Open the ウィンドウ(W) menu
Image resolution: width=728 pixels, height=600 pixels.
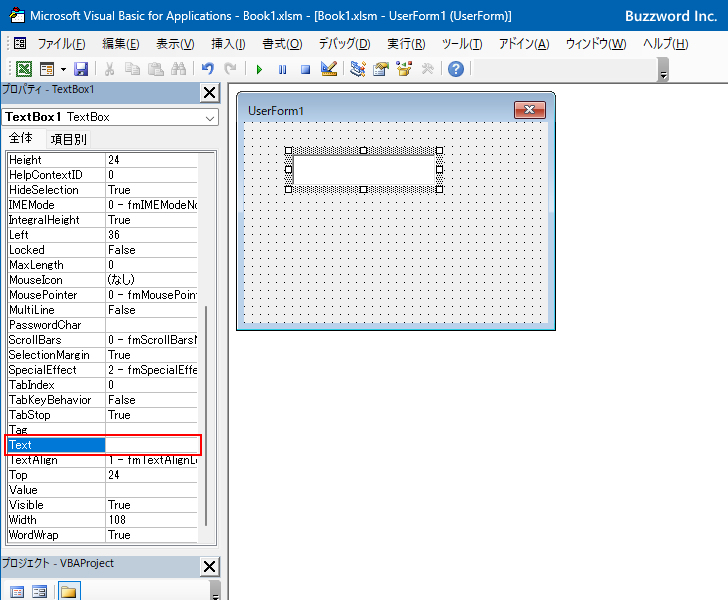(x=596, y=44)
